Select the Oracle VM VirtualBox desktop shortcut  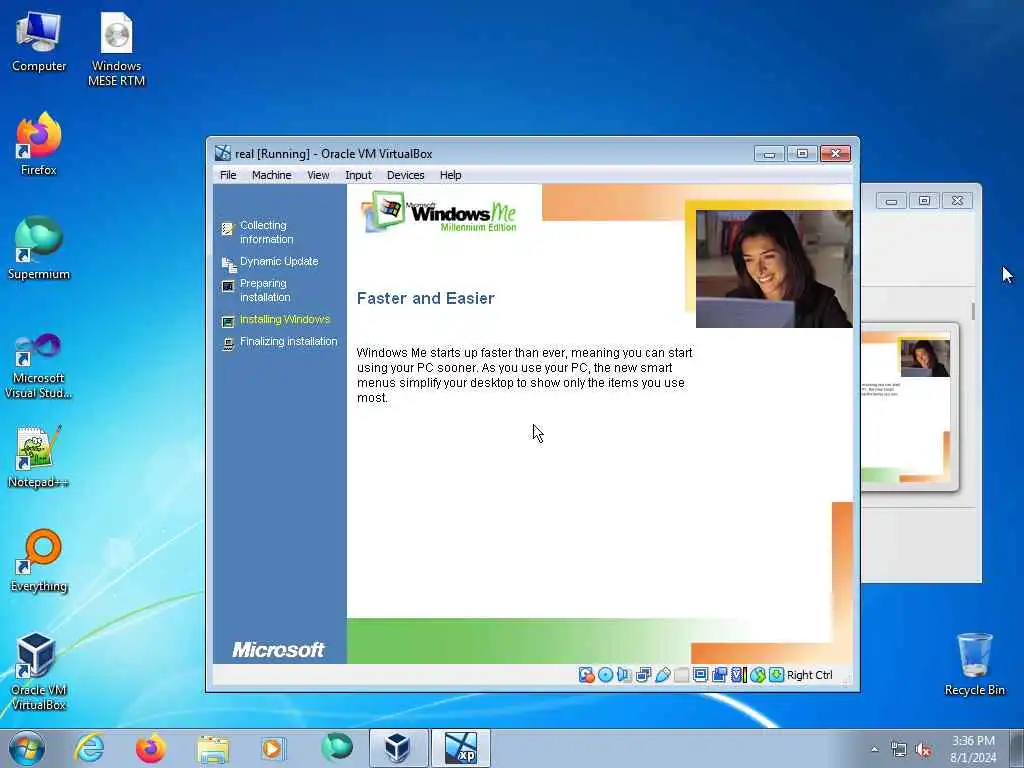pyautogui.click(x=39, y=671)
